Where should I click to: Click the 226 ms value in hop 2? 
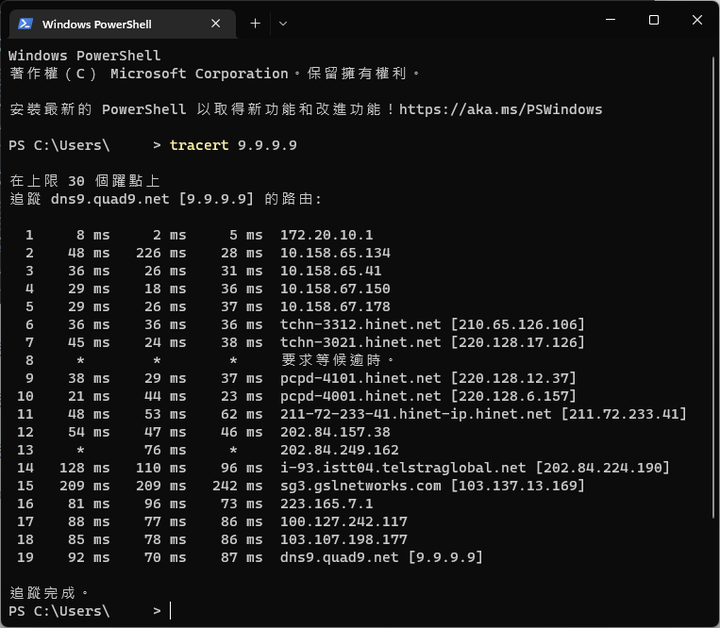pyautogui.click(x=161, y=253)
